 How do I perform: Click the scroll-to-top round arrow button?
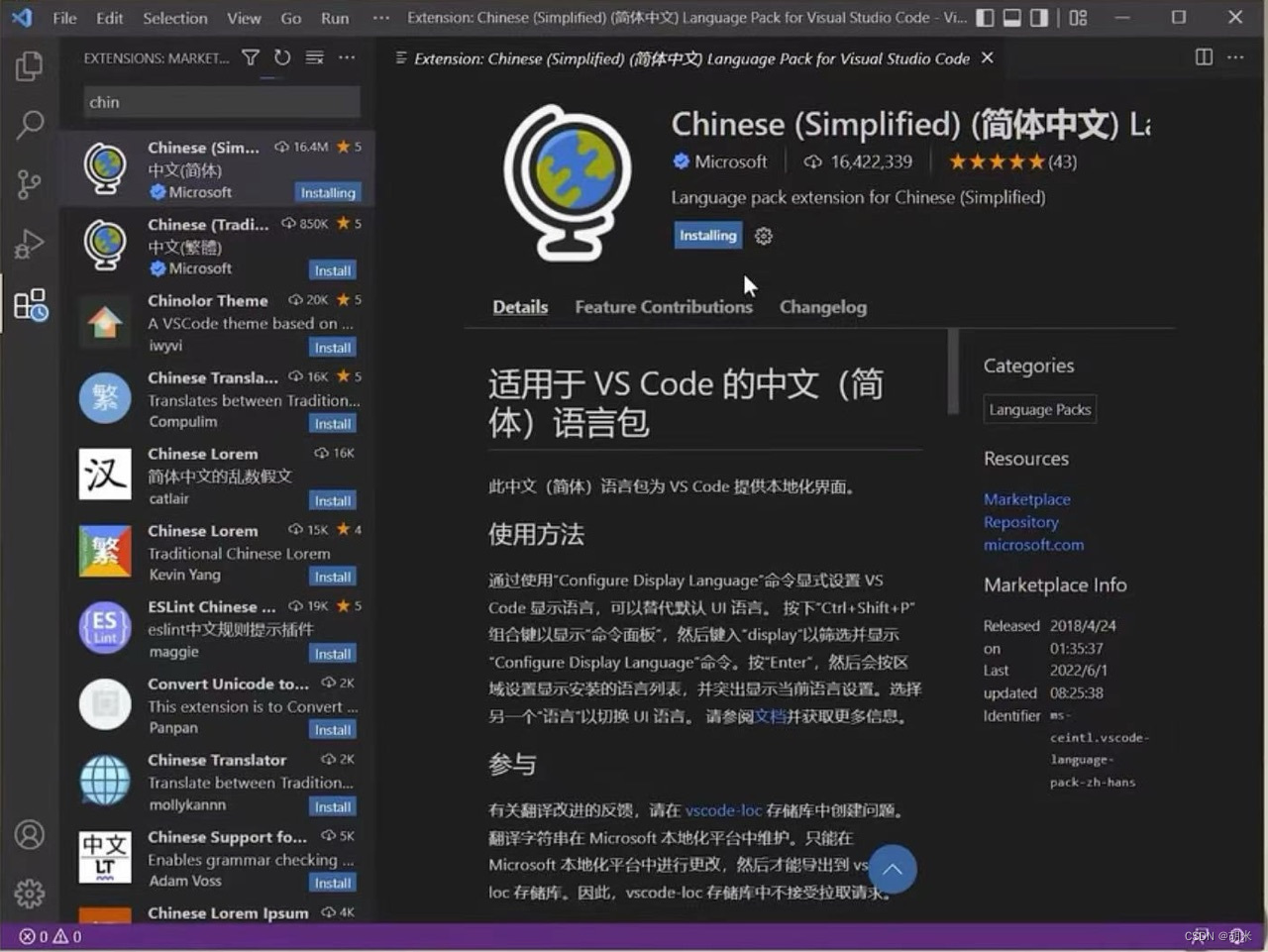(x=893, y=869)
